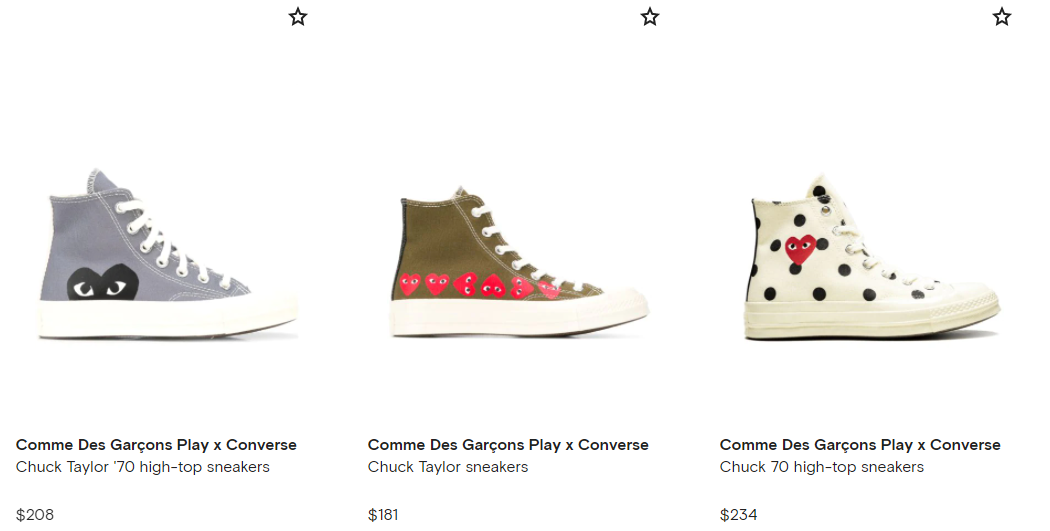Screen dimensions: 1050x531
Task: Open the Chuck Taylor sneakers product title
Action: pyautogui.click(x=447, y=467)
